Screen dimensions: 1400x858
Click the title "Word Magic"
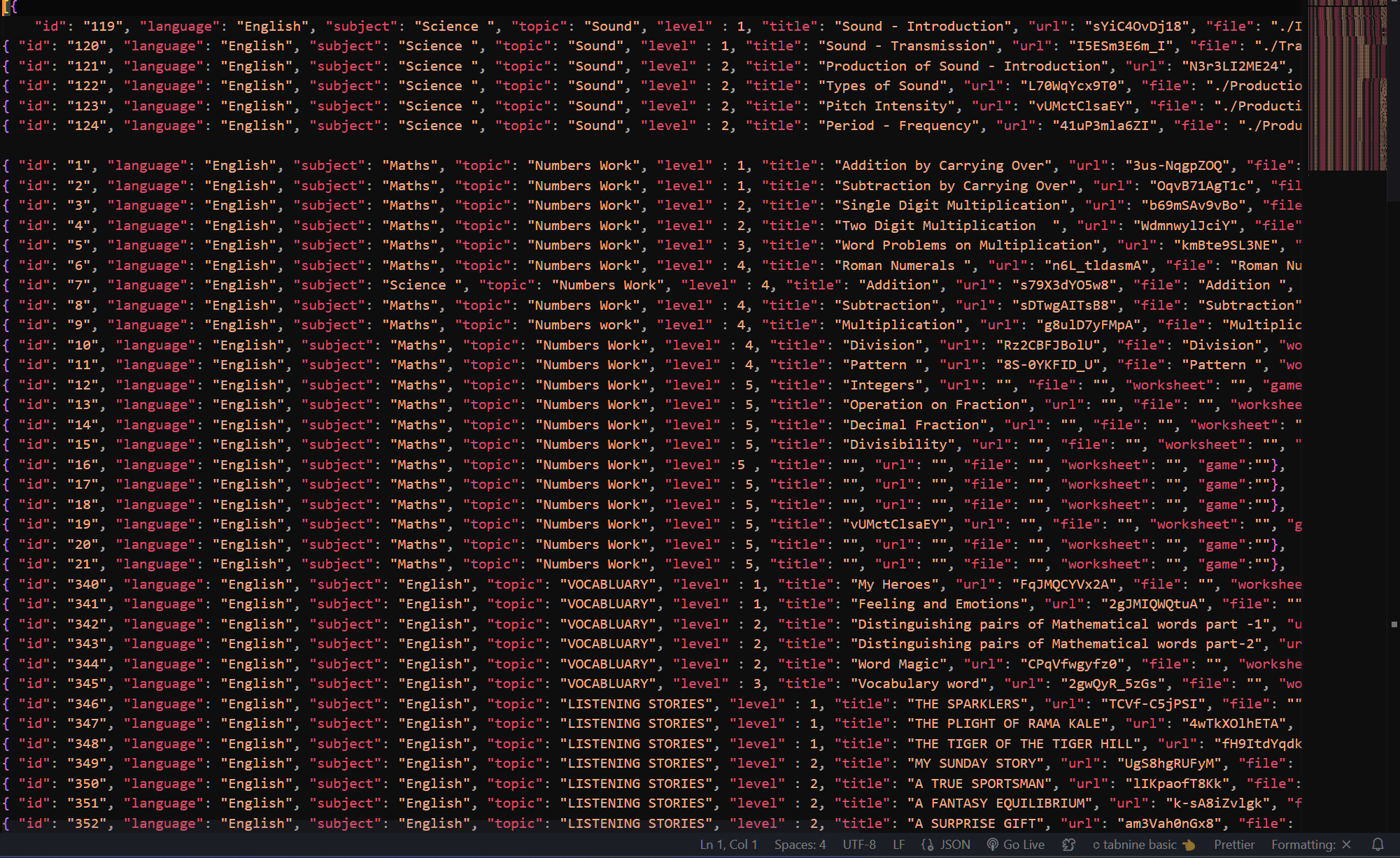(x=898, y=664)
